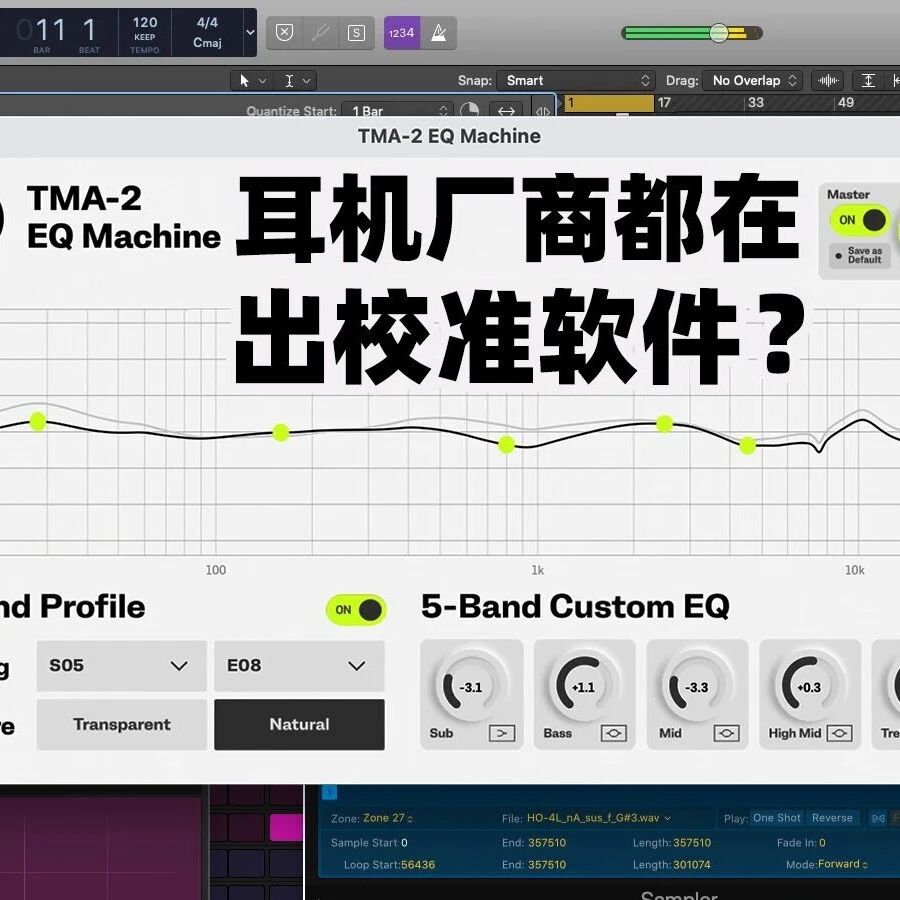Select the Mid band EQ point

click(506, 444)
